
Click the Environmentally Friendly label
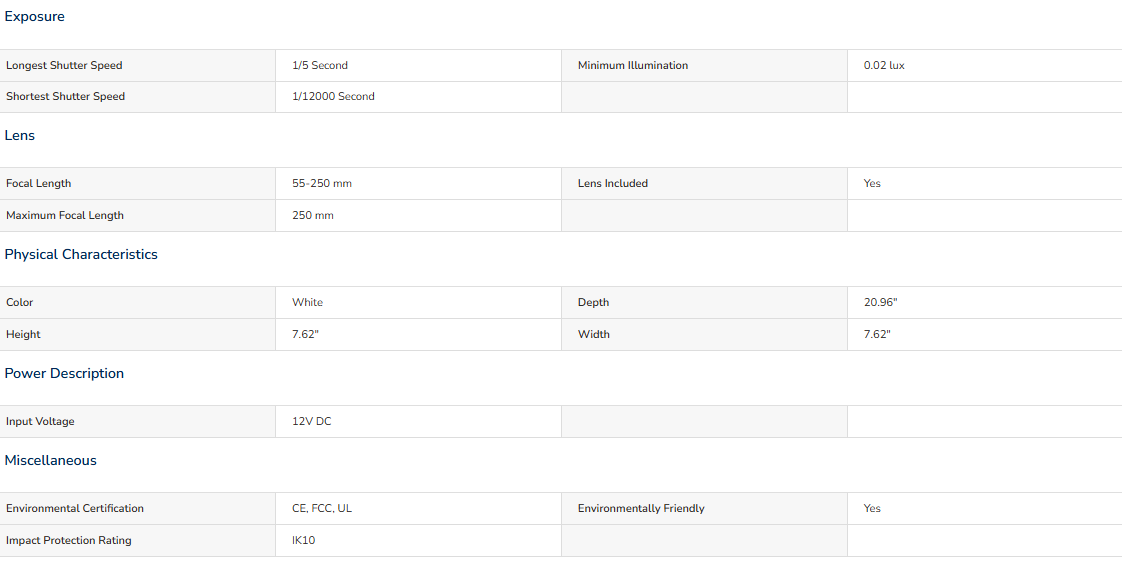(641, 509)
